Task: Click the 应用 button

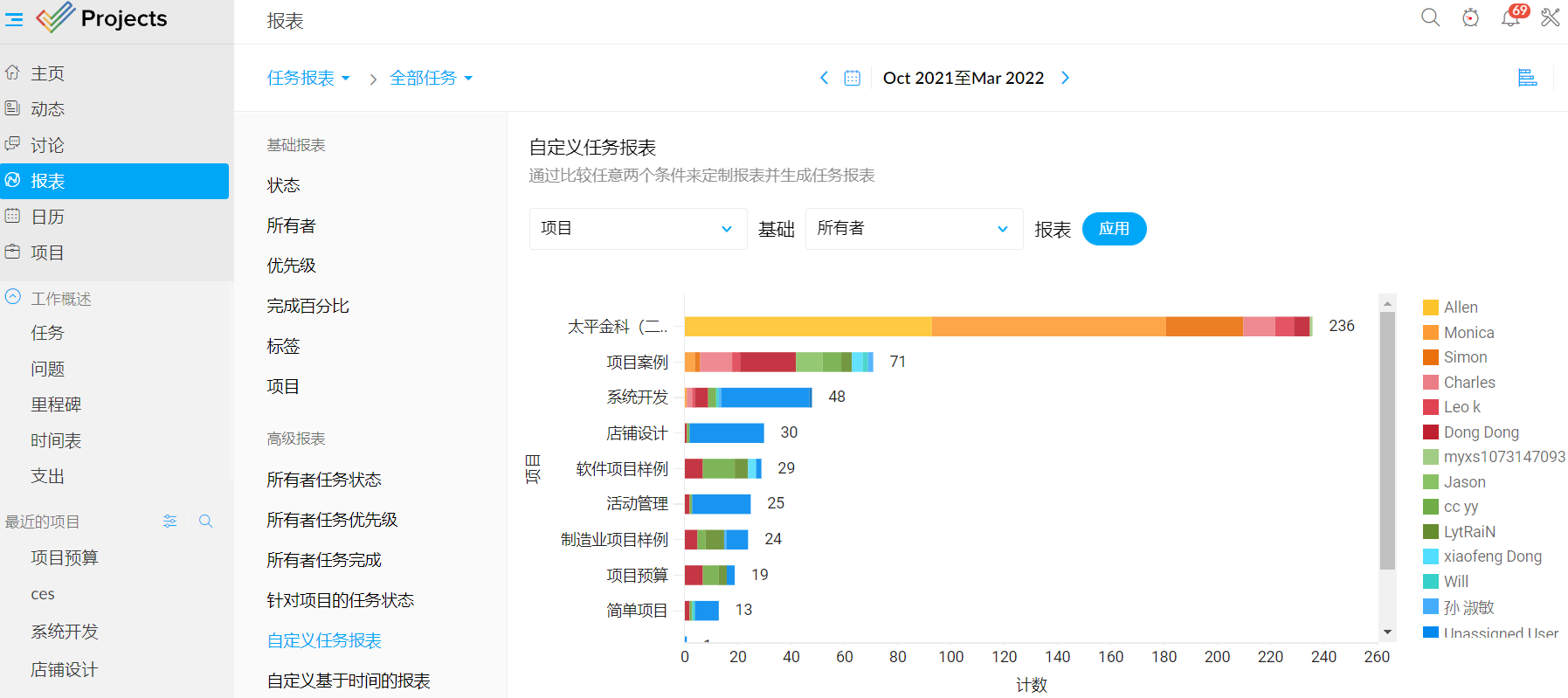Action: point(1114,229)
